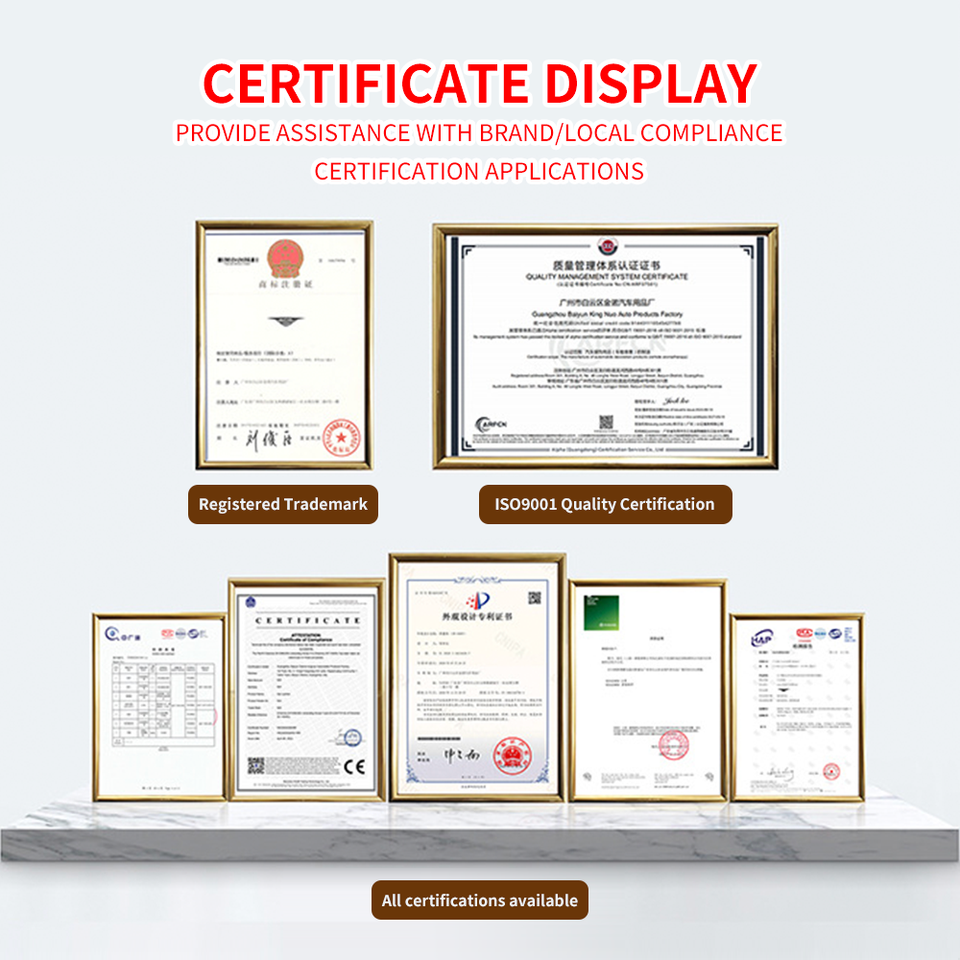Click the 'CERTIFICATION APPLICATIONS' subtitle line

tap(479, 171)
